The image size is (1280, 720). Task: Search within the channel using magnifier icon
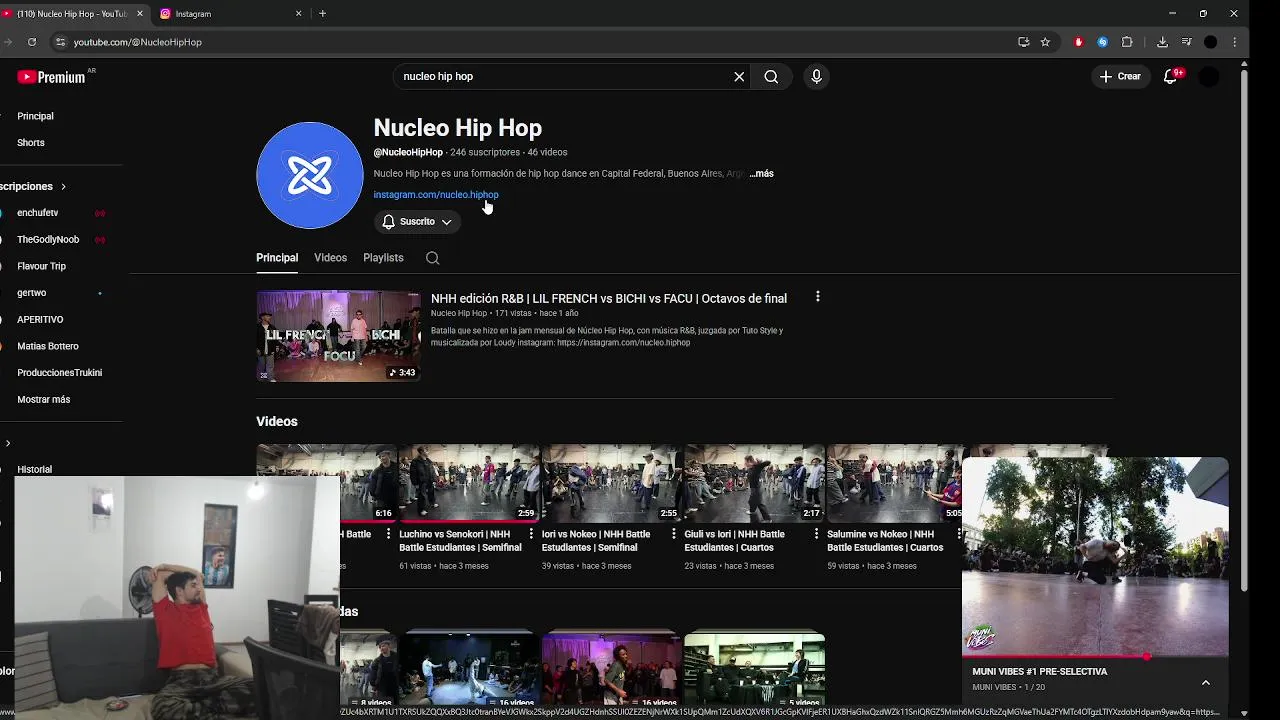432,258
